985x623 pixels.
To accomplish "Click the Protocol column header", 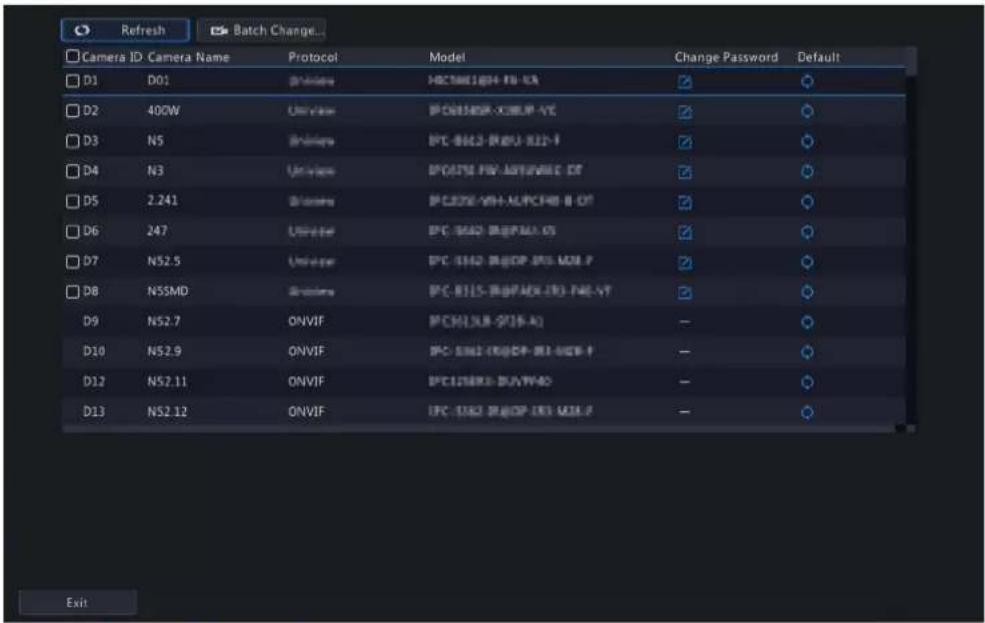I will (x=313, y=57).
